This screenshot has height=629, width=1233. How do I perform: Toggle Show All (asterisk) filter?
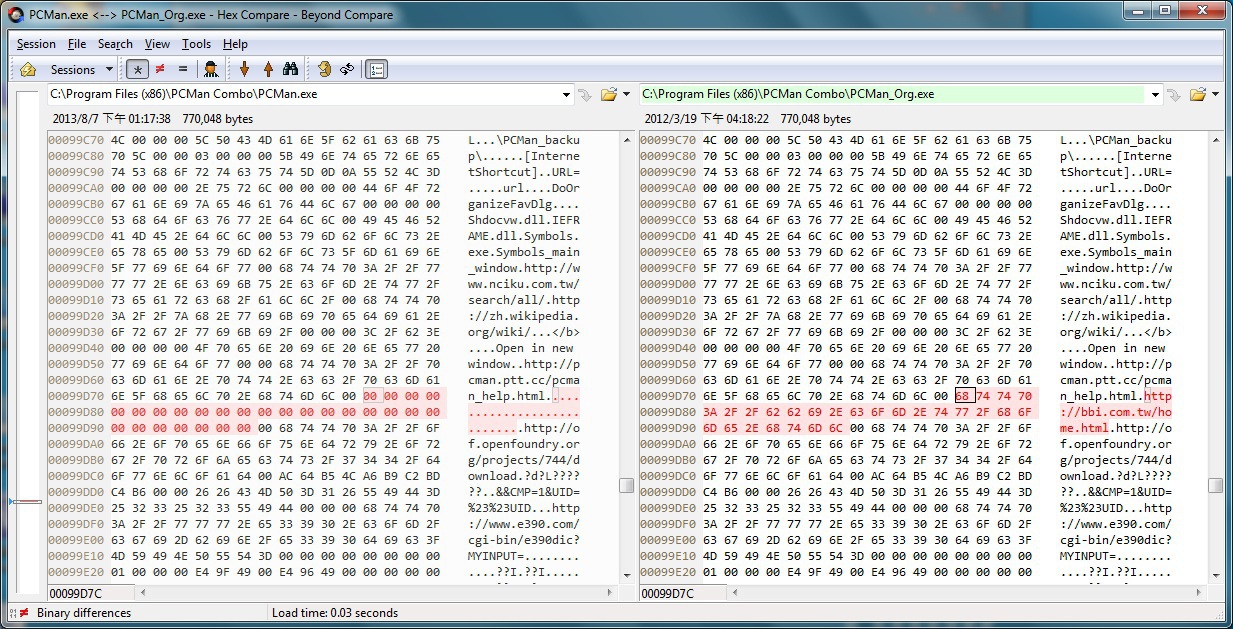pyautogui.click(x=137, y=69)
